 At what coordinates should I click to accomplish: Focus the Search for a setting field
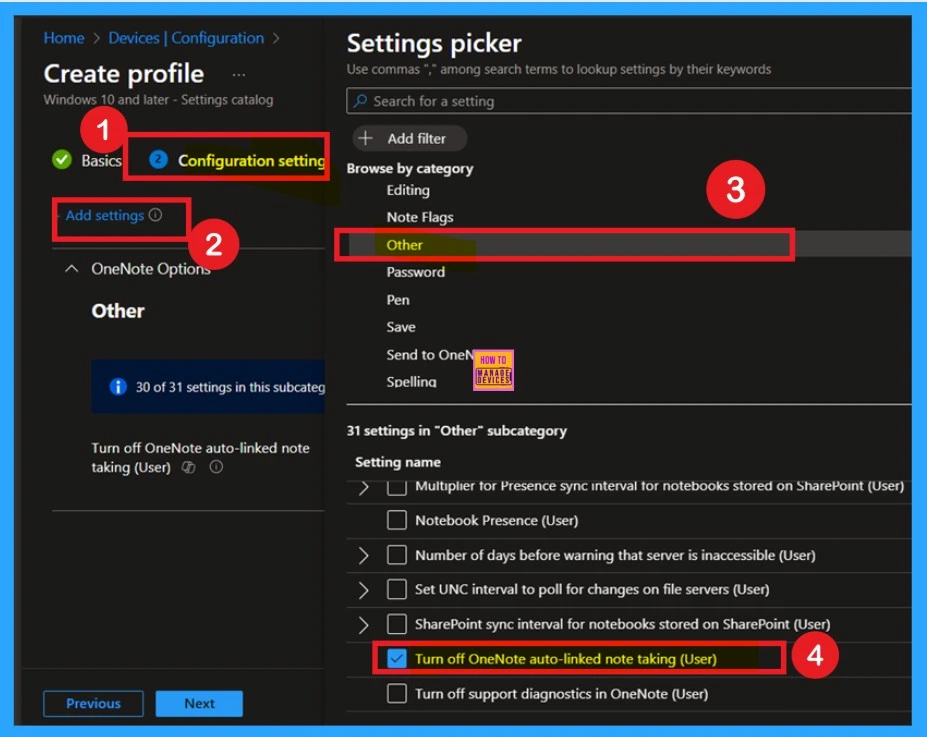[x=629, y=101]
